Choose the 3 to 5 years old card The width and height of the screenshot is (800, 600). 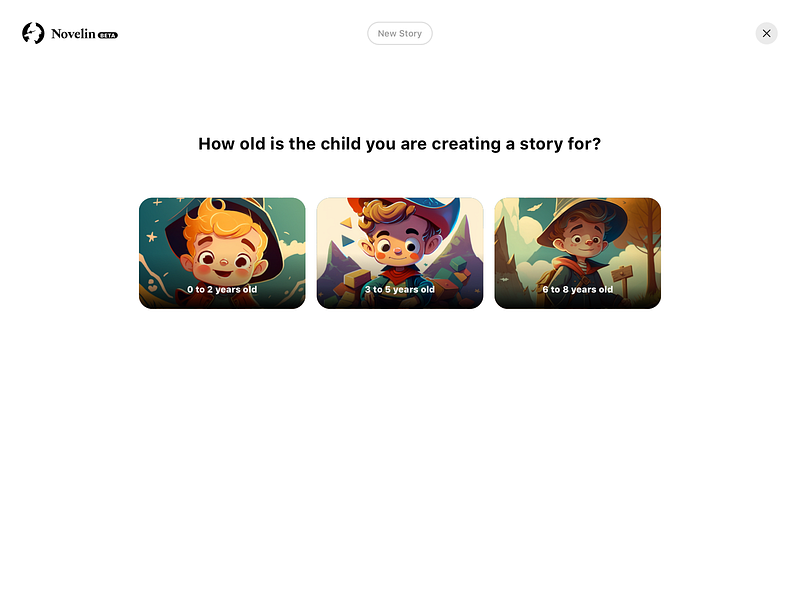tap(399, 253)
